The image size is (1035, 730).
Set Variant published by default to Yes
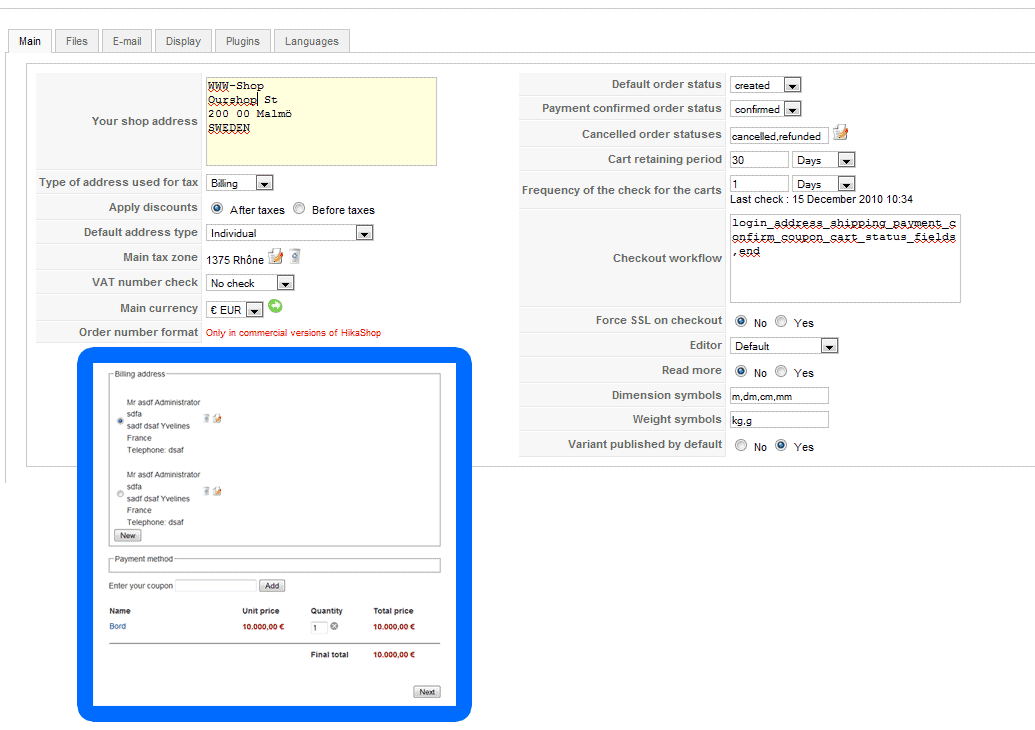[781, 446]
